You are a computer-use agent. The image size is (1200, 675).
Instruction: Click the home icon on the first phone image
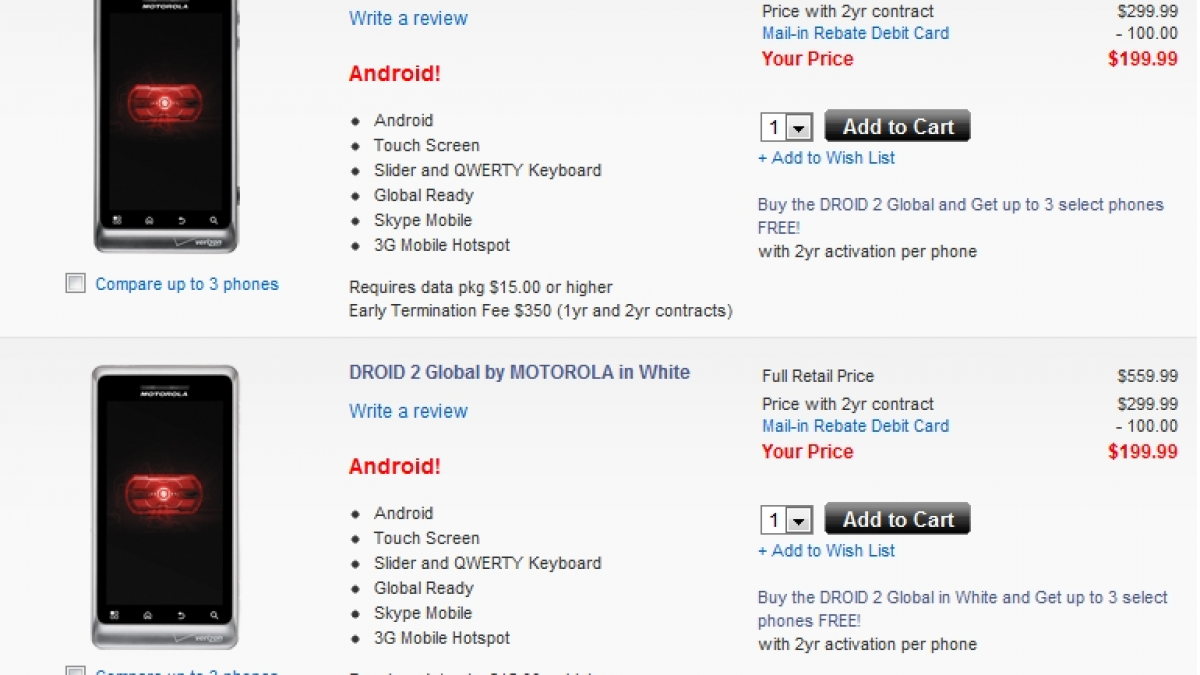[149, 220]
